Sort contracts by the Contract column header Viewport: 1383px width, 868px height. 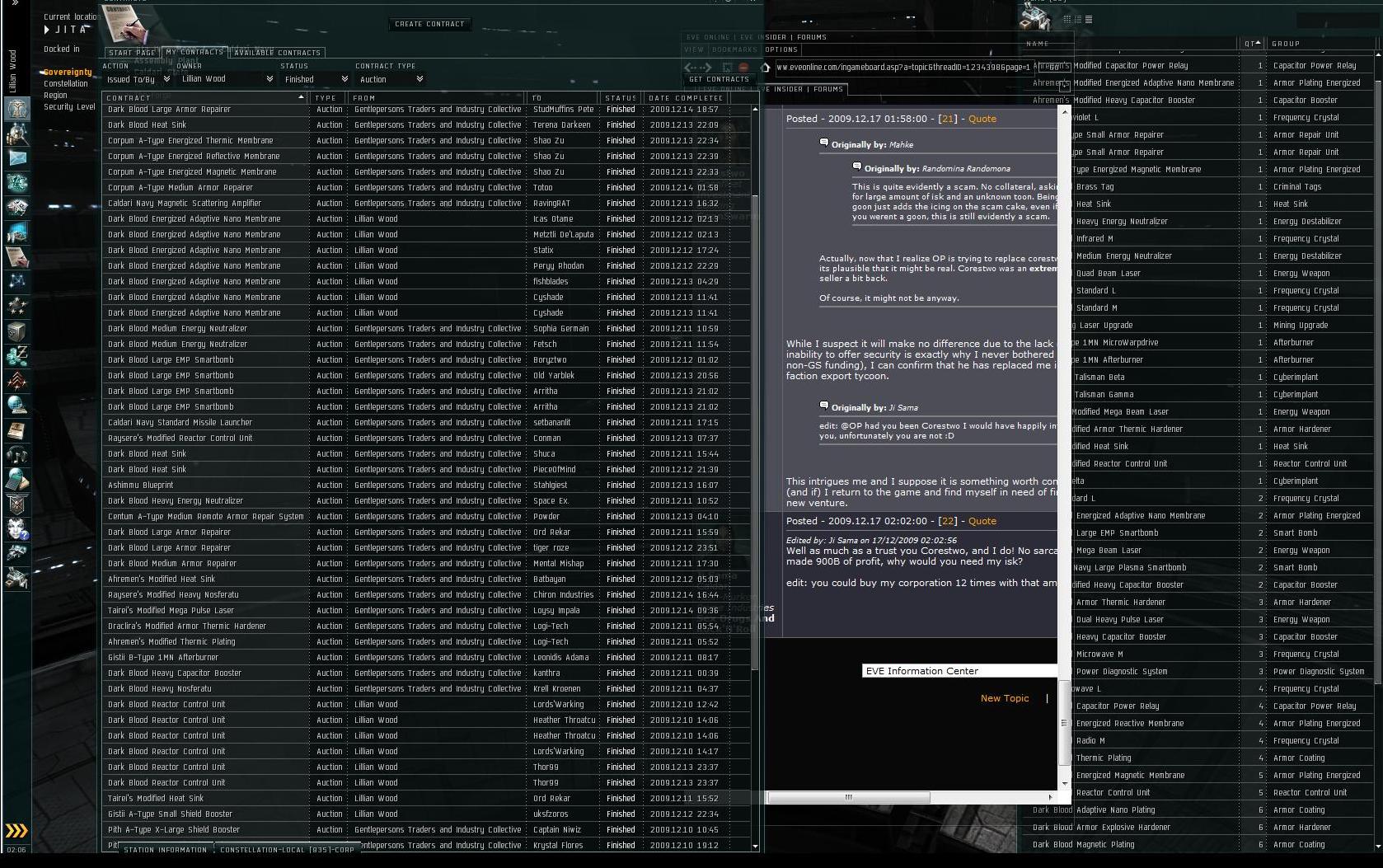204,97
